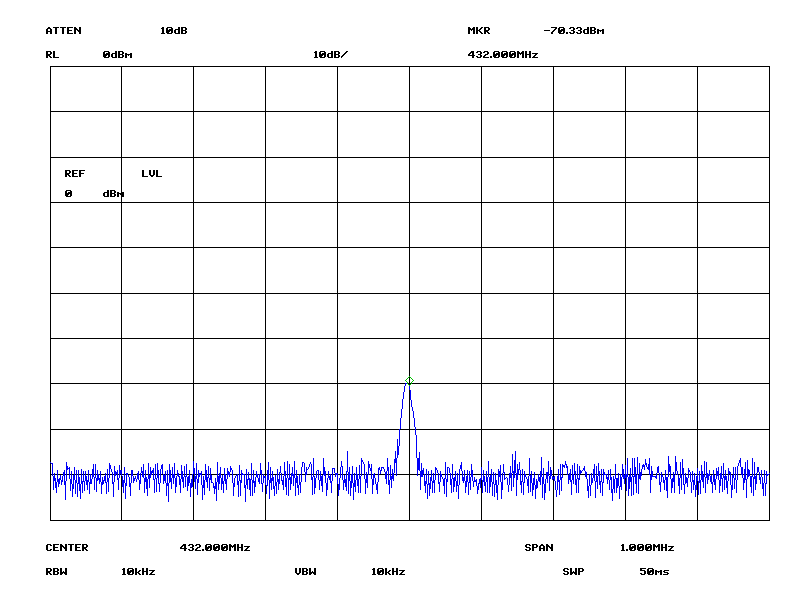Click the green marker circle on the signal peak

[x=409, y=381]
